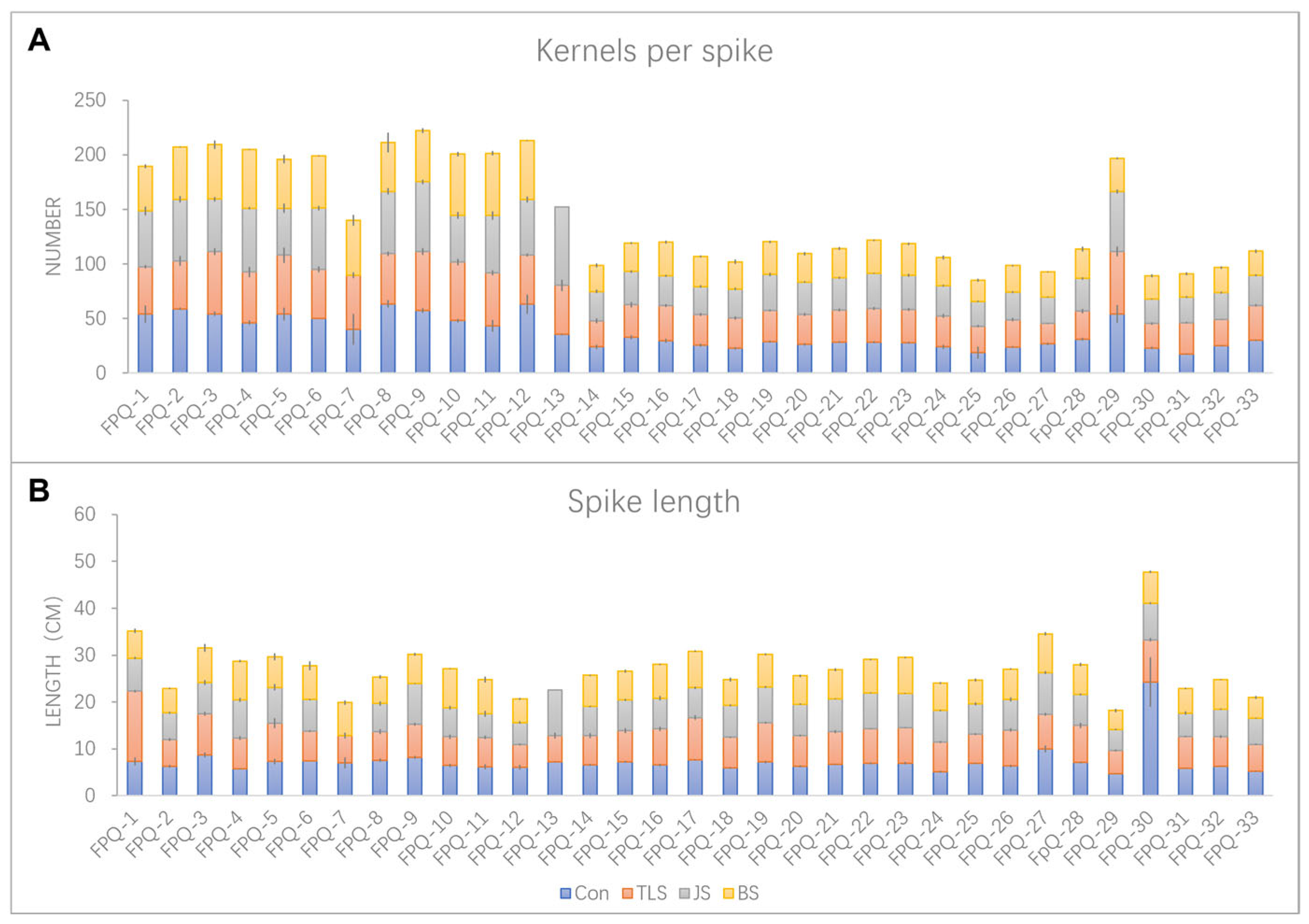Click the NUMBER y-axis title
Image resolution: width=1309 pixels, height=924 pixels.
[53, 236]
